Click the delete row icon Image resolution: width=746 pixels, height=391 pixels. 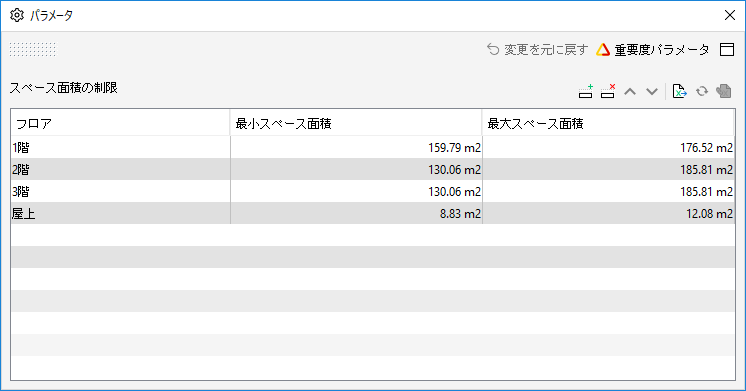(x=608, y=91)
